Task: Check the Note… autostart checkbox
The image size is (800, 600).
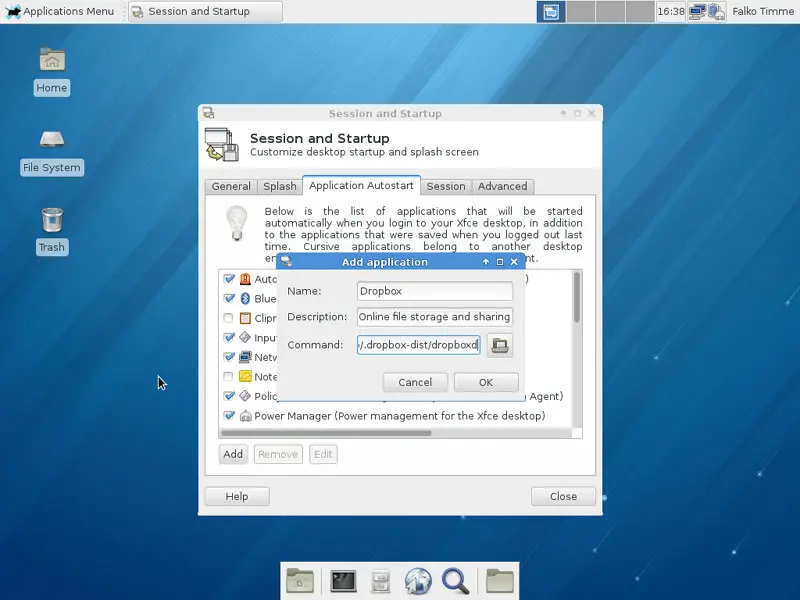Action: (229, 377)
